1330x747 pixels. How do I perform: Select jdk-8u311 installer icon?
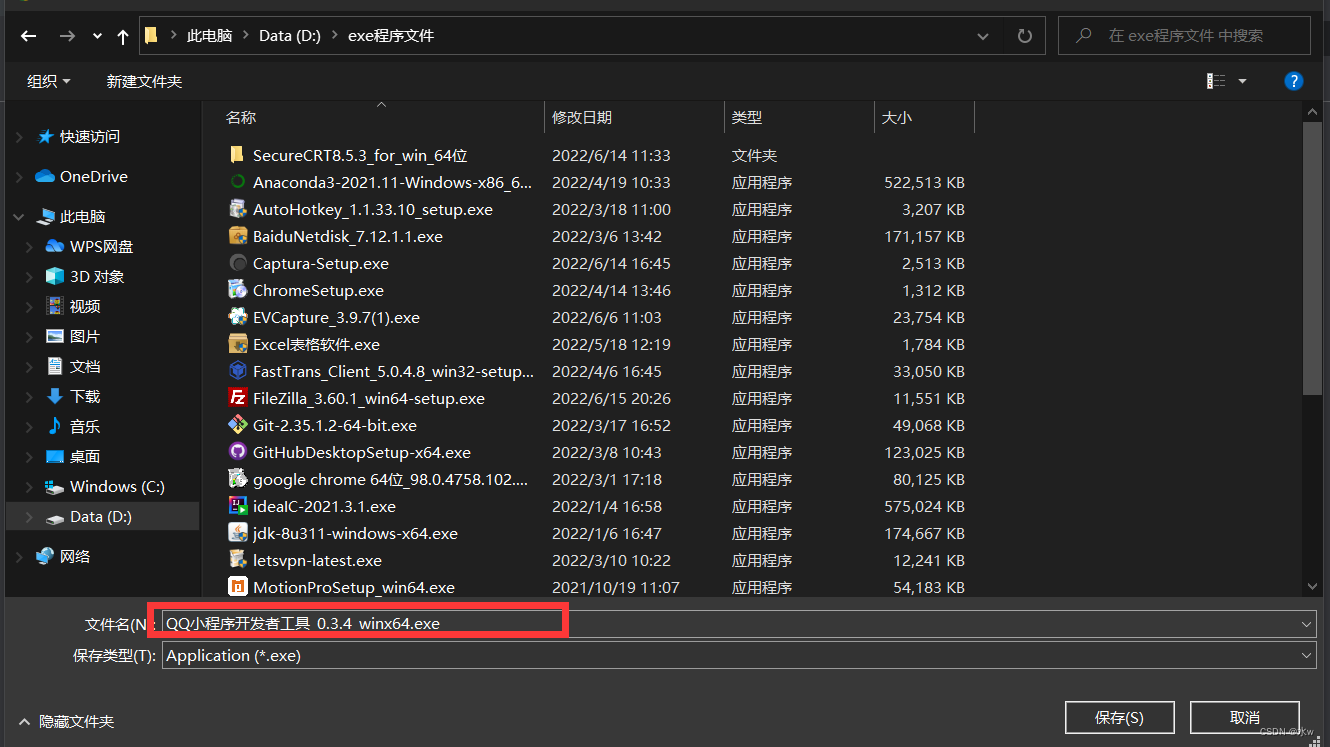click(237, 533)
